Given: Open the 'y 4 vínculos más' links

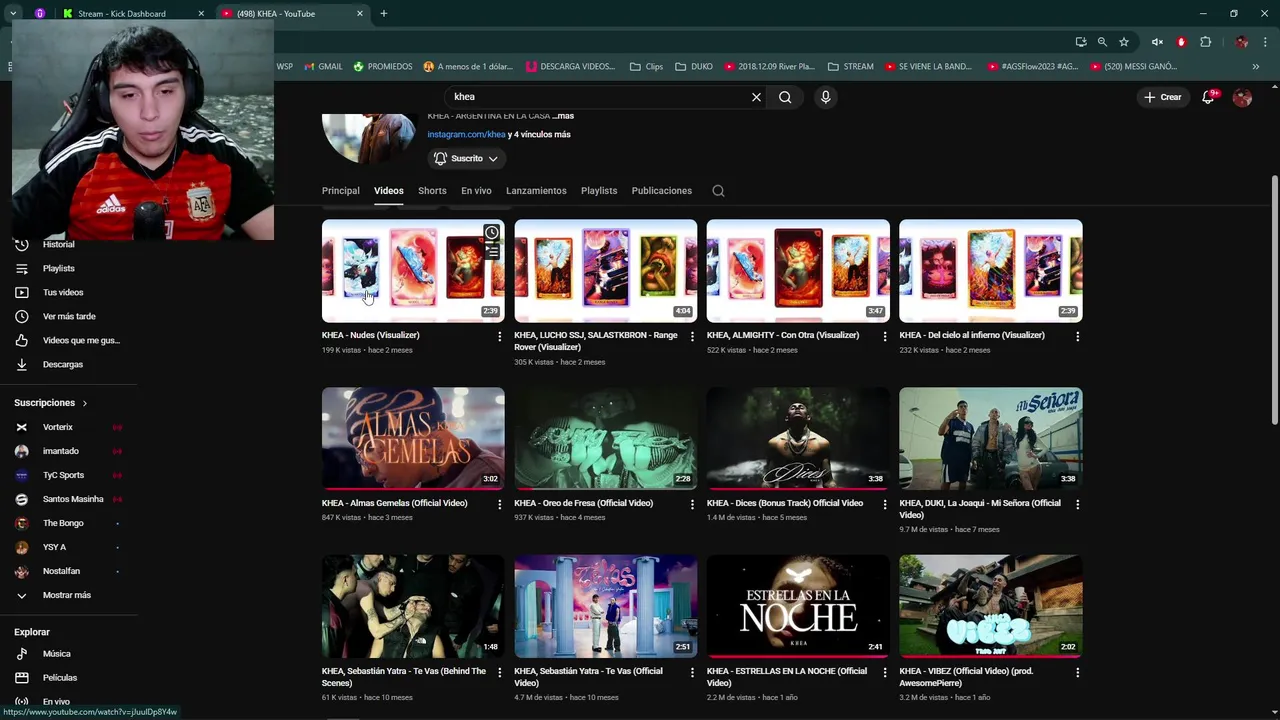Looking at the screenshot, I should (539, 135).
